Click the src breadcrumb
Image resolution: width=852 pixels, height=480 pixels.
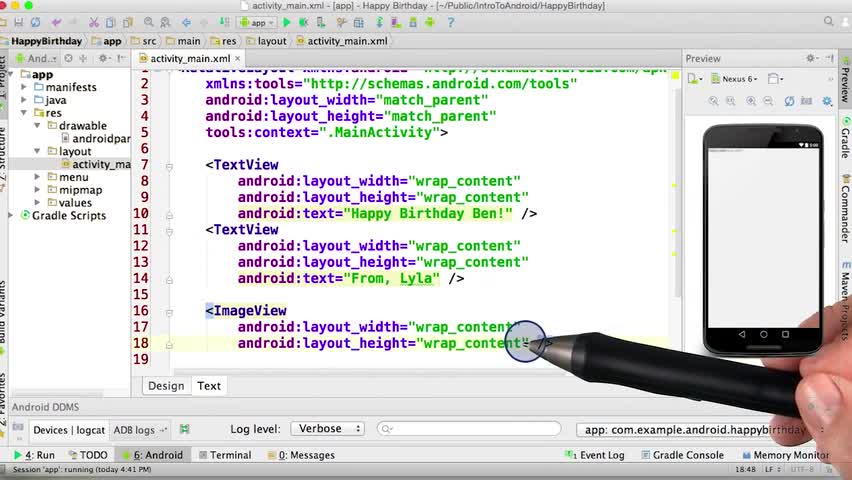point(144,41)
